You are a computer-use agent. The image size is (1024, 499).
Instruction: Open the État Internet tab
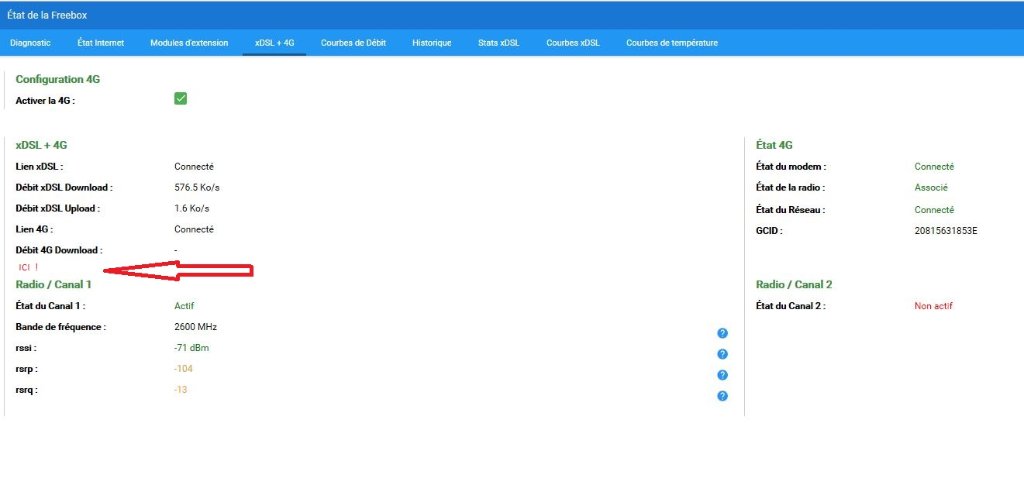pyautogui.click(x=100, y=43)
